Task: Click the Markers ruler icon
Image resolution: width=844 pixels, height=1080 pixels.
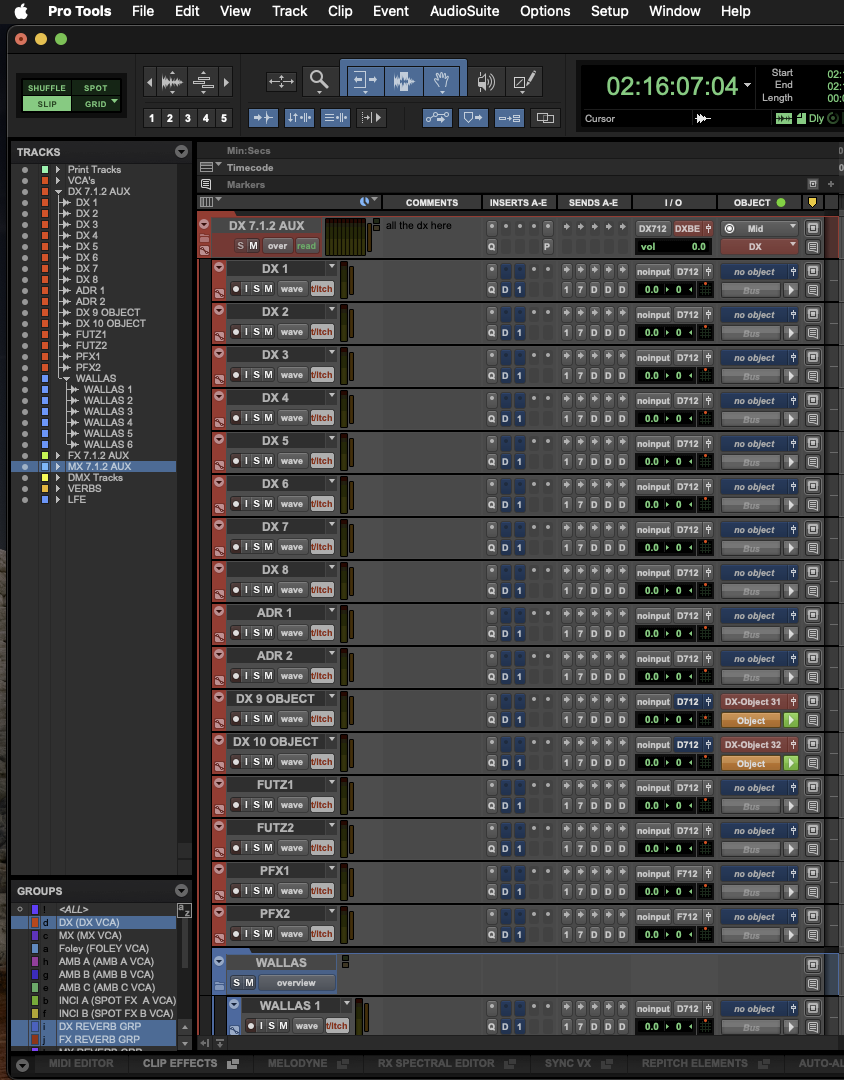Action: [206, 184]
